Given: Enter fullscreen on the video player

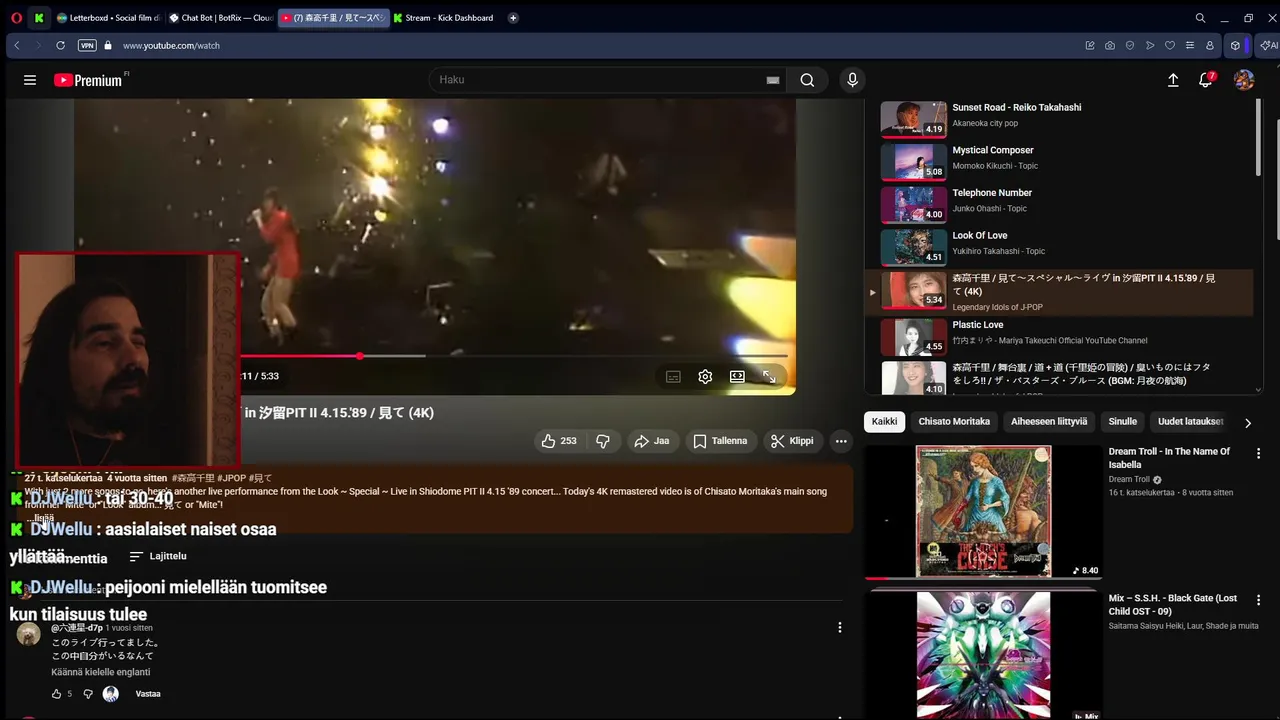Looking at the screenshot, I should (769, 377).
